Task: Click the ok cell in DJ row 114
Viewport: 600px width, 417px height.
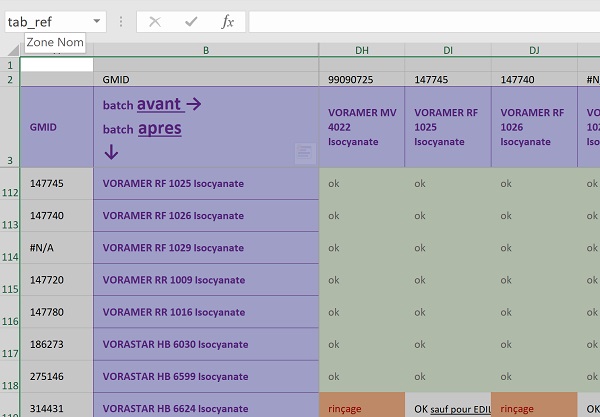Action: (534, 248)
